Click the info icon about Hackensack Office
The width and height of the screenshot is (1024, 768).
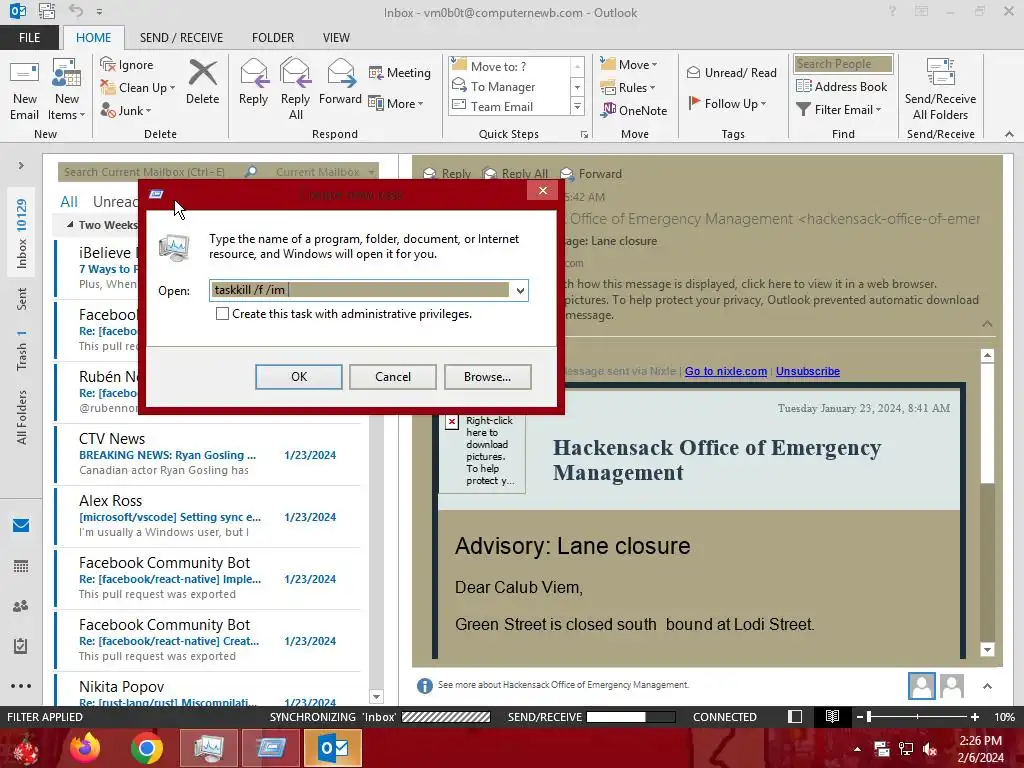tap(424, 686)
